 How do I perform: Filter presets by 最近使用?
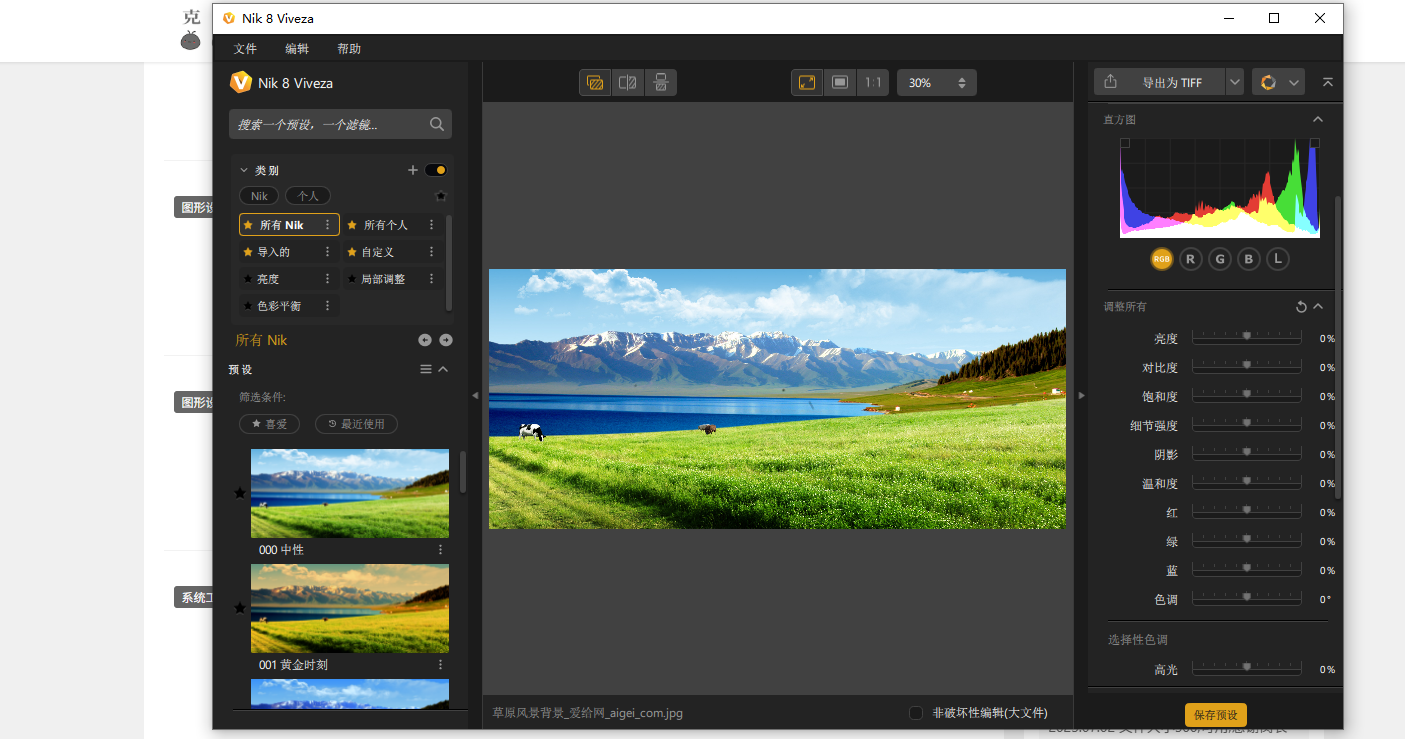tap(356, 424)
